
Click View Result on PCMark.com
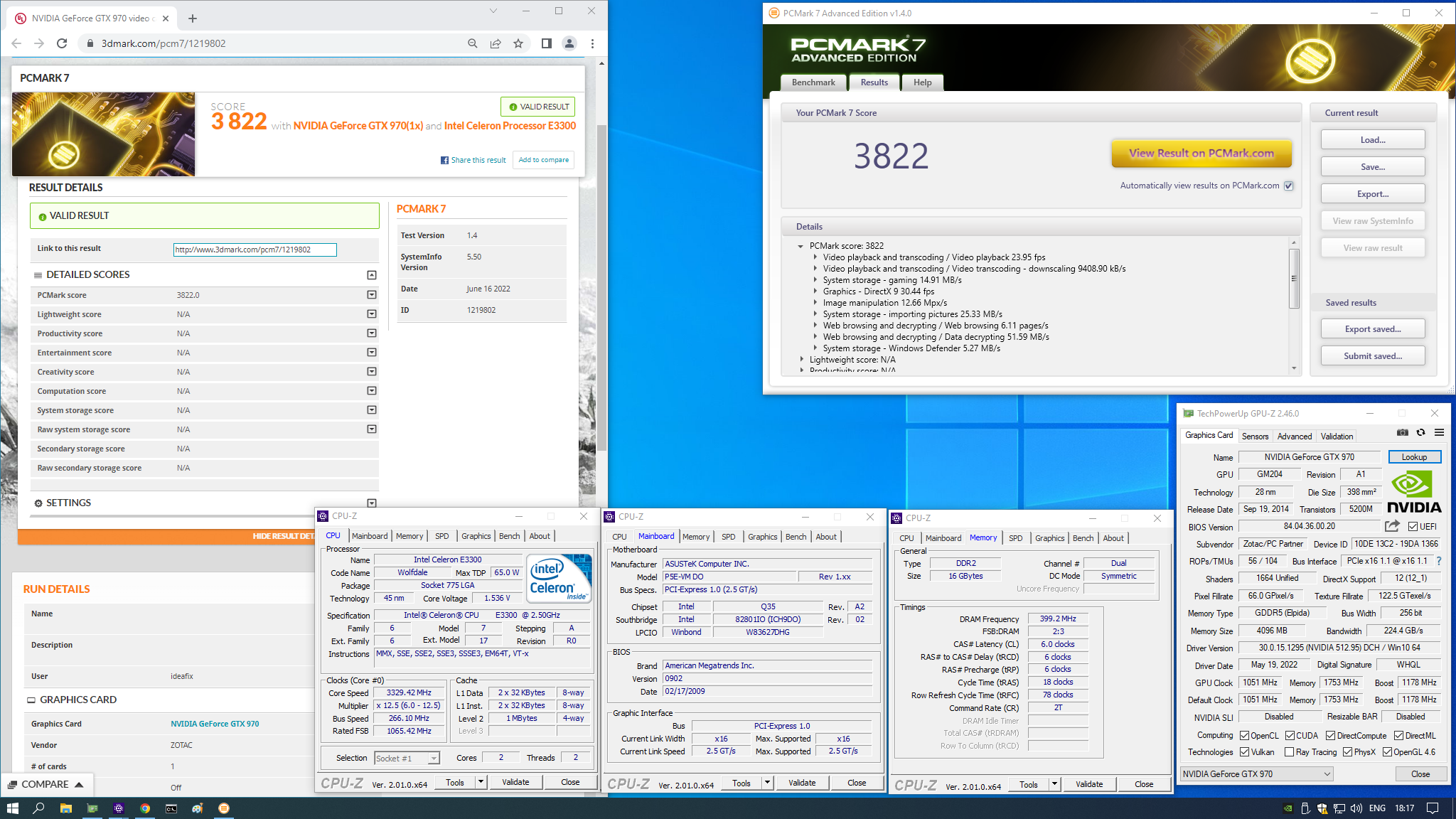1201,154
